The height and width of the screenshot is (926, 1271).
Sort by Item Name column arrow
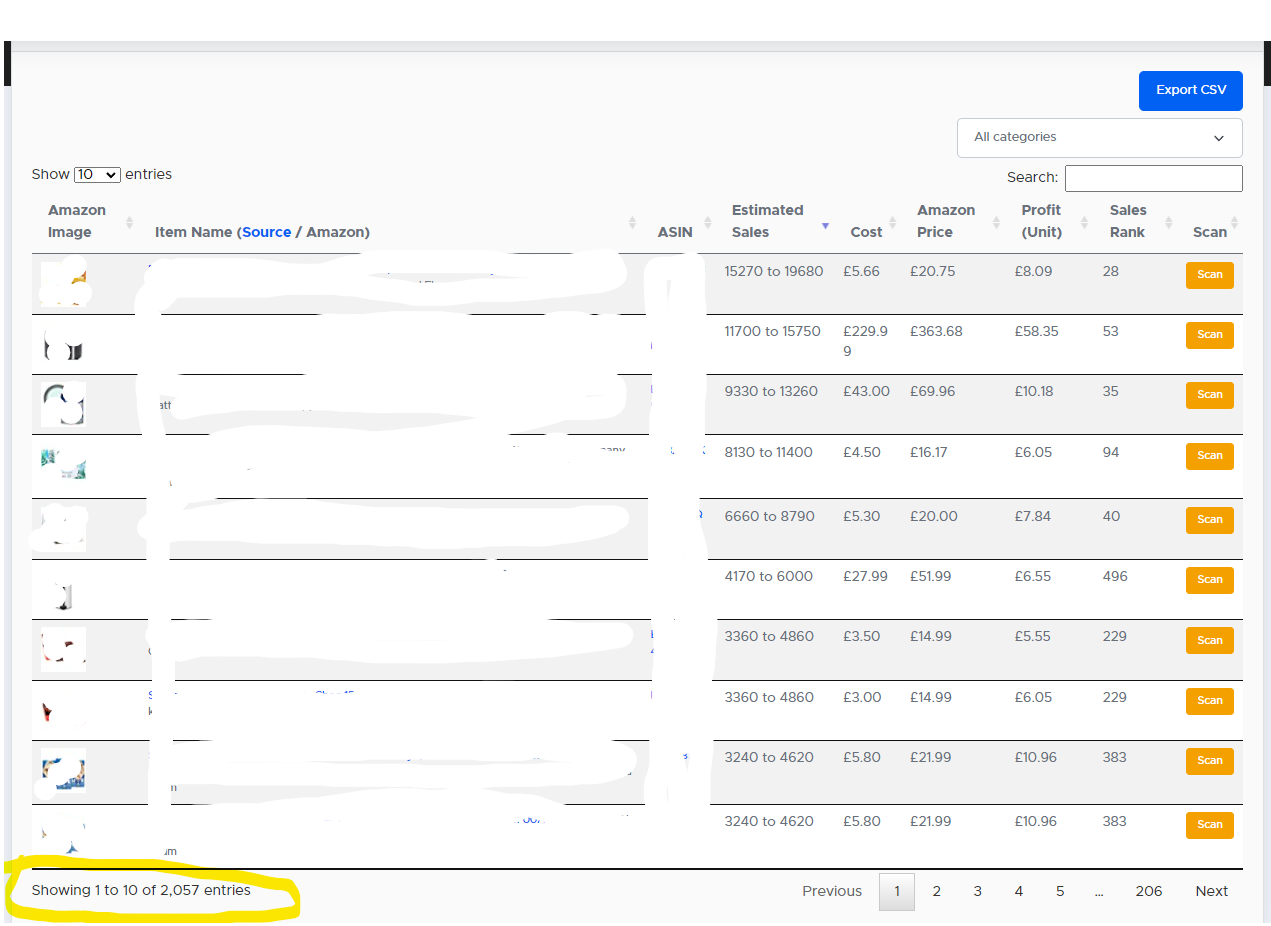[x=632, y=223]
